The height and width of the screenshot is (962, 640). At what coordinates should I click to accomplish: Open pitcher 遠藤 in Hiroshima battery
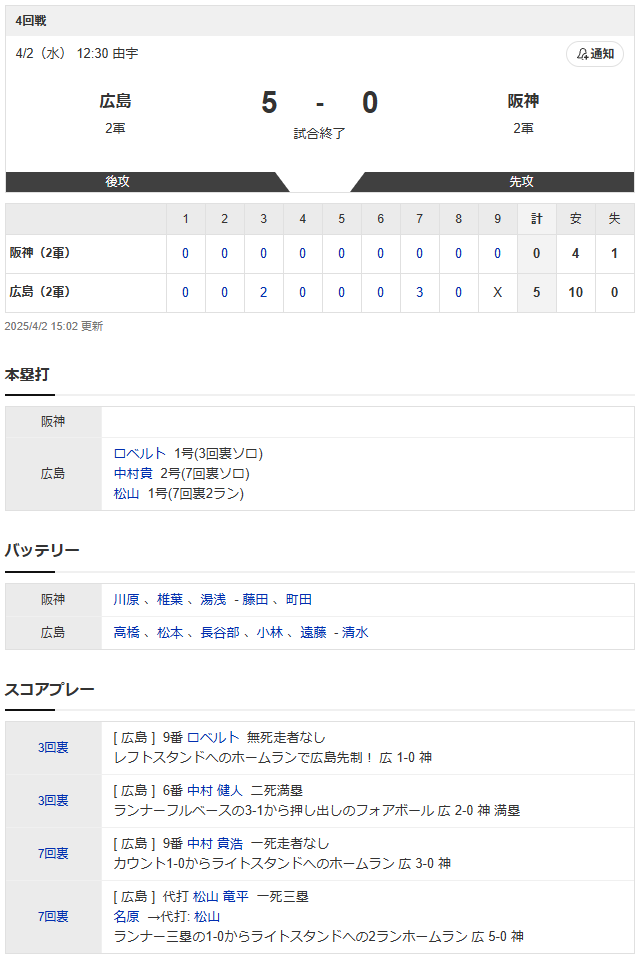click(x=313, y=633)
